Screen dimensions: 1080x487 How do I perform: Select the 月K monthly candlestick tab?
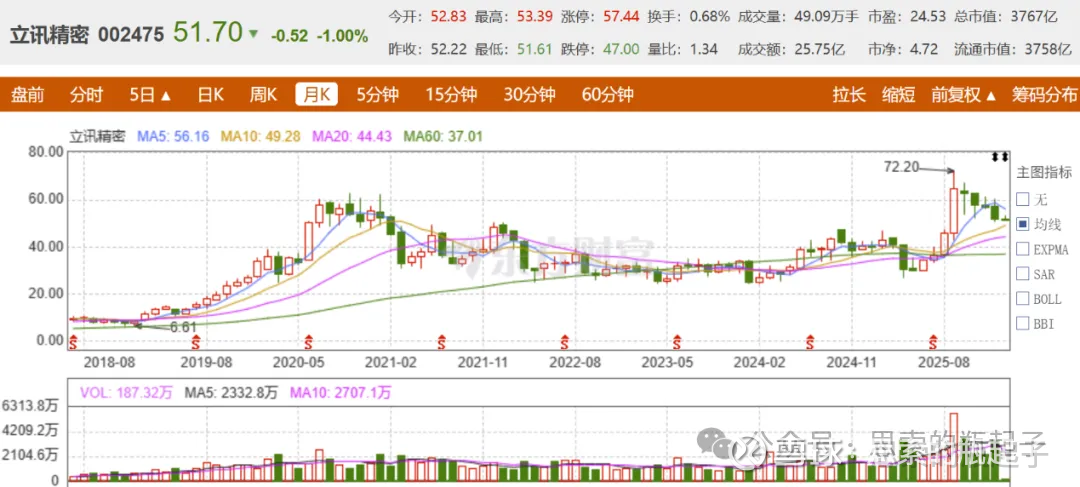click(x=317, y=94)
